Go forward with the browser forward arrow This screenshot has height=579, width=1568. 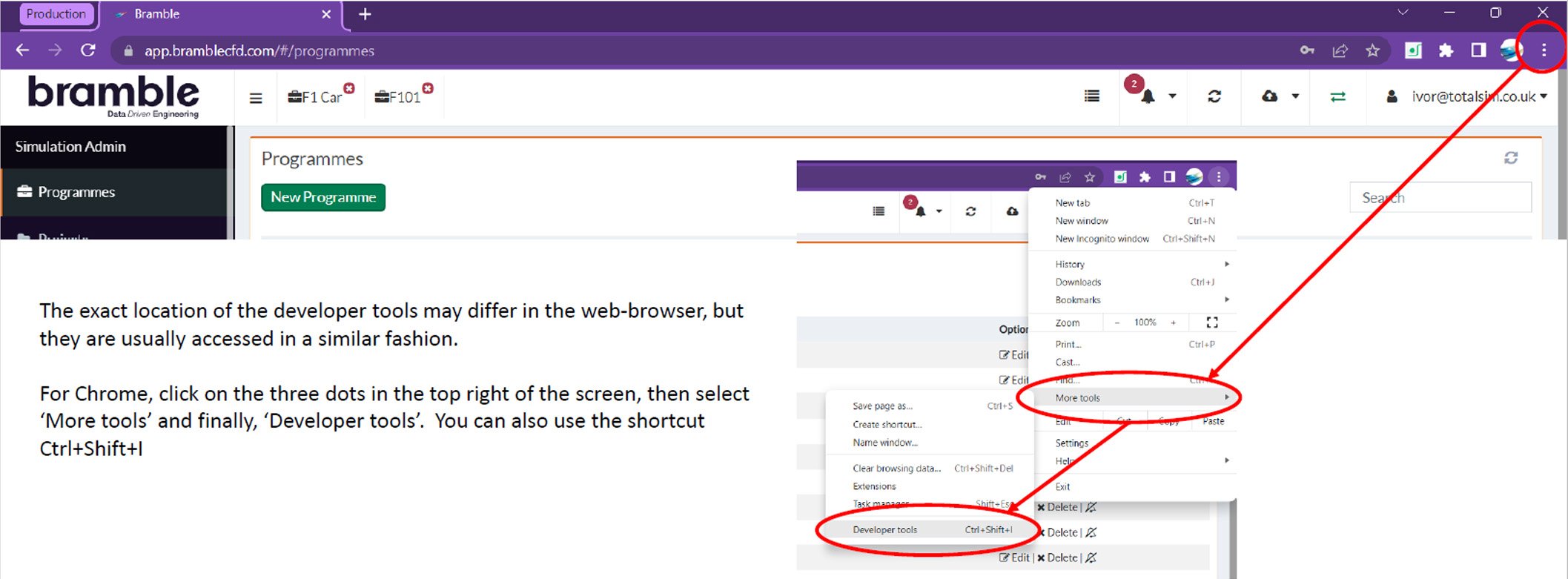pos(55,50)
